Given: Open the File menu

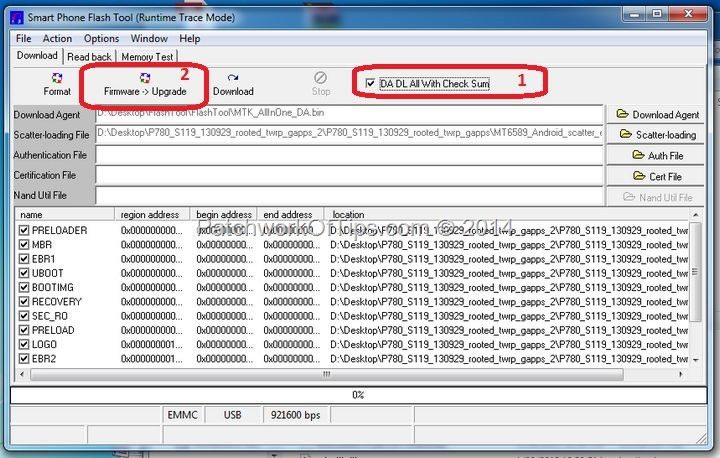Looking at the screenshot, I should point(23,39).
